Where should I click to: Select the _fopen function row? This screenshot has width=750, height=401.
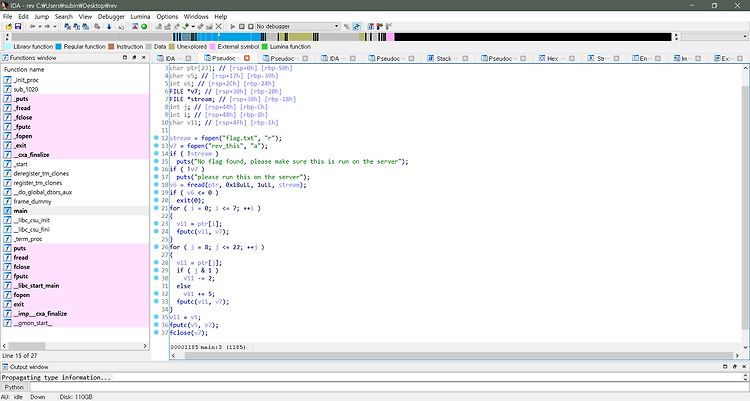(76, 136)
